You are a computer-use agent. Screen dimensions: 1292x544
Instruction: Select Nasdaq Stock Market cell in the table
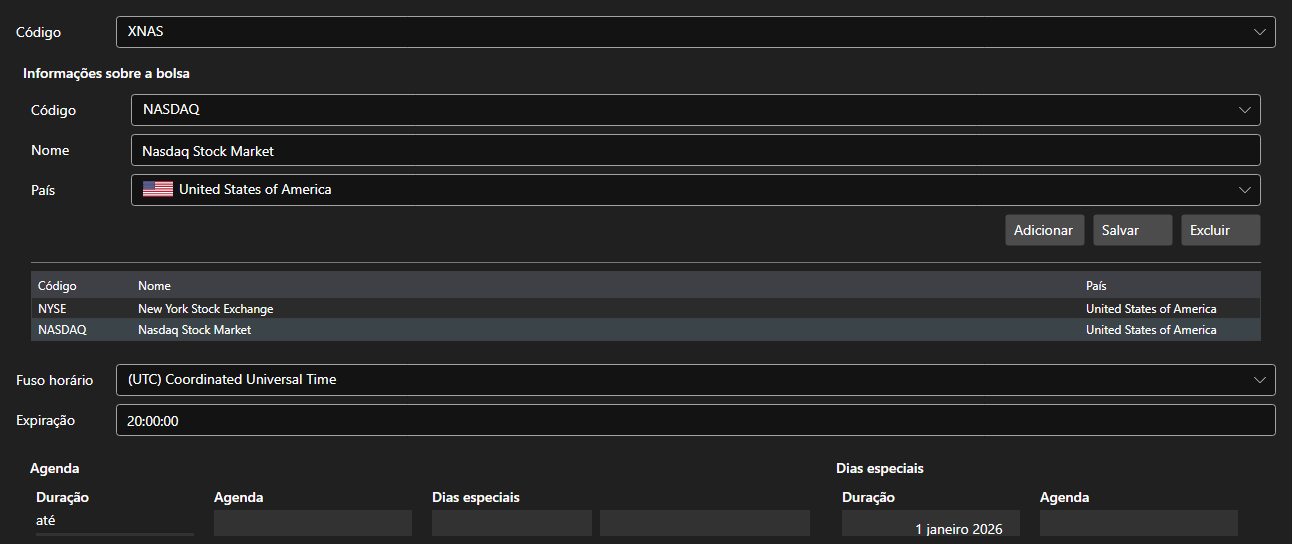click(194, 330)
